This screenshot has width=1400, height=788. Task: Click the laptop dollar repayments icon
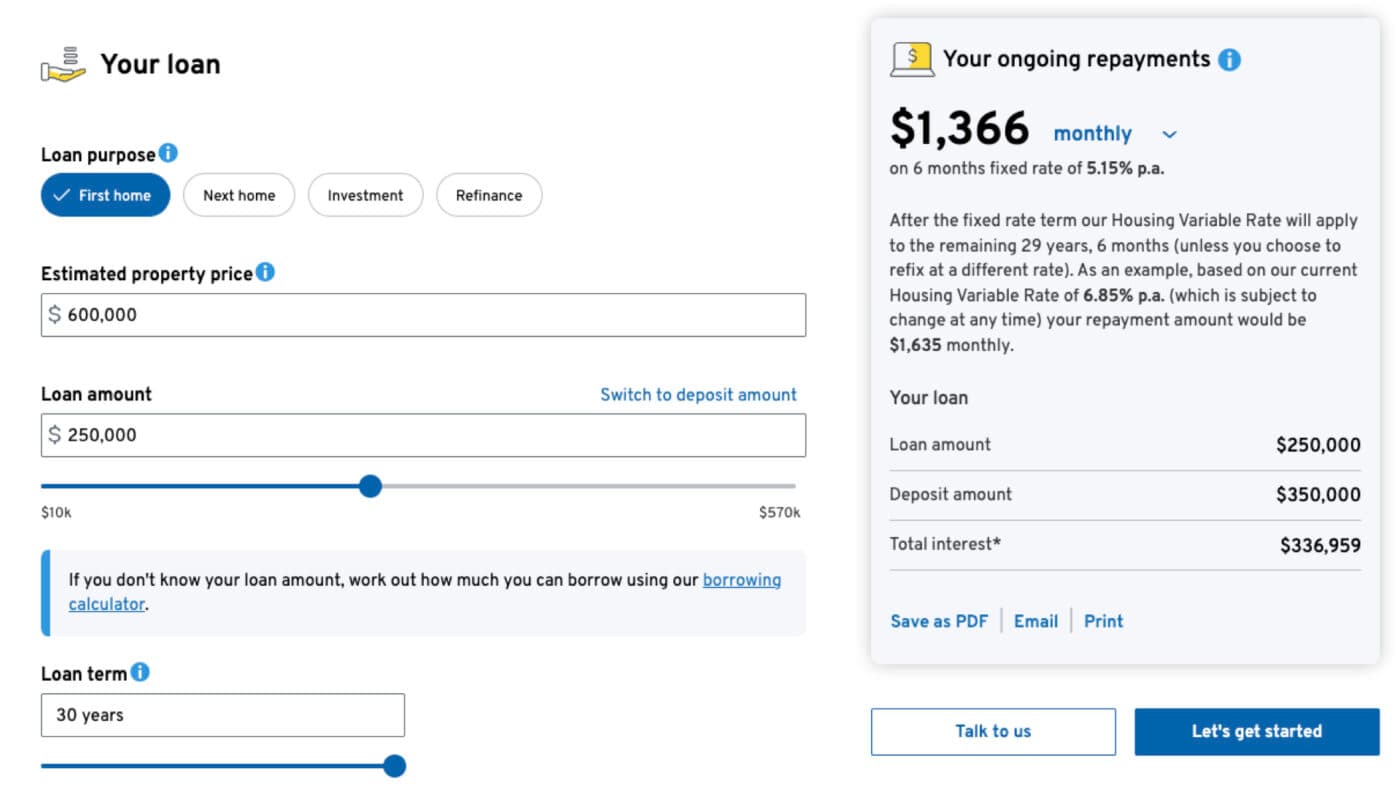coord(912,60)
